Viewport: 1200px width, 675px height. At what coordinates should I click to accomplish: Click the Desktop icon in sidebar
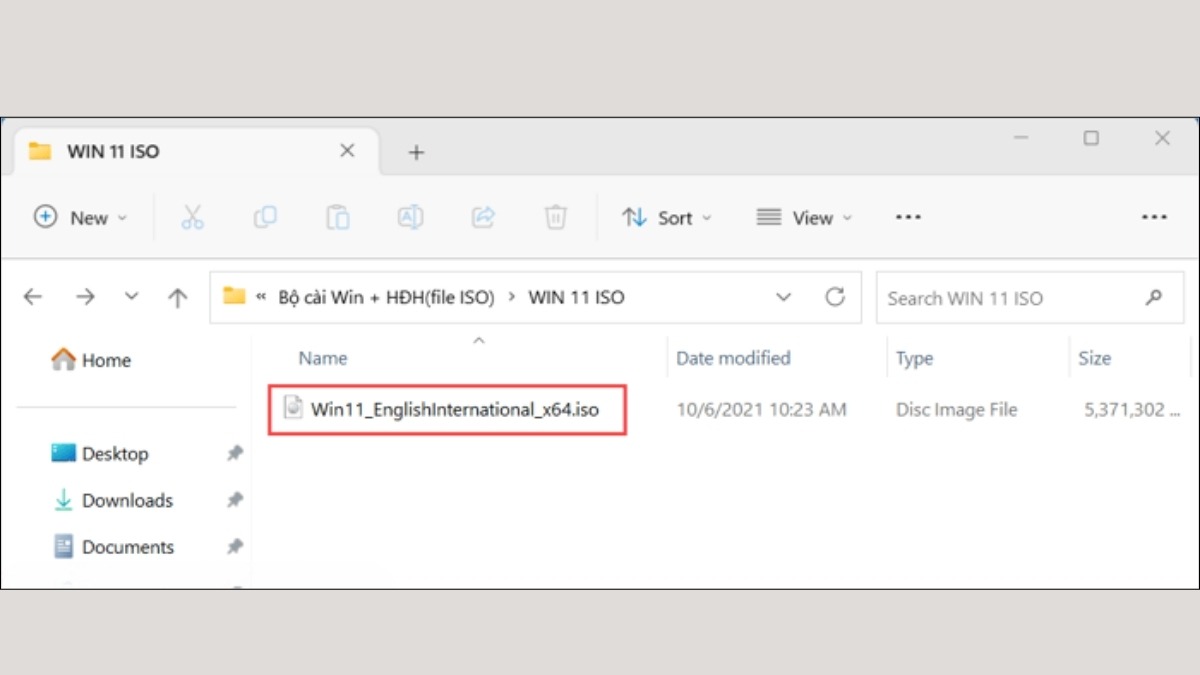point(63,453)
